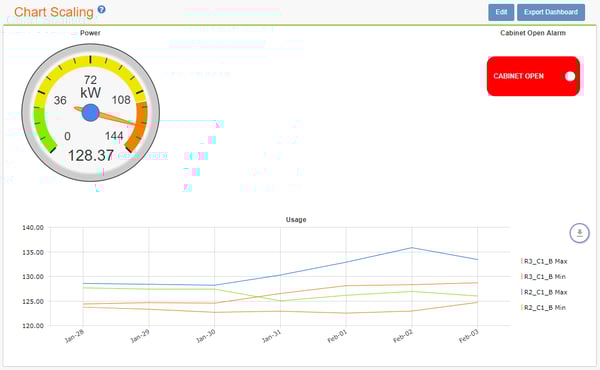Toggle R3_C1_B Max series in legend
Image resolution: width=600 pixels, height=370 pixels.
pos(544,261)
